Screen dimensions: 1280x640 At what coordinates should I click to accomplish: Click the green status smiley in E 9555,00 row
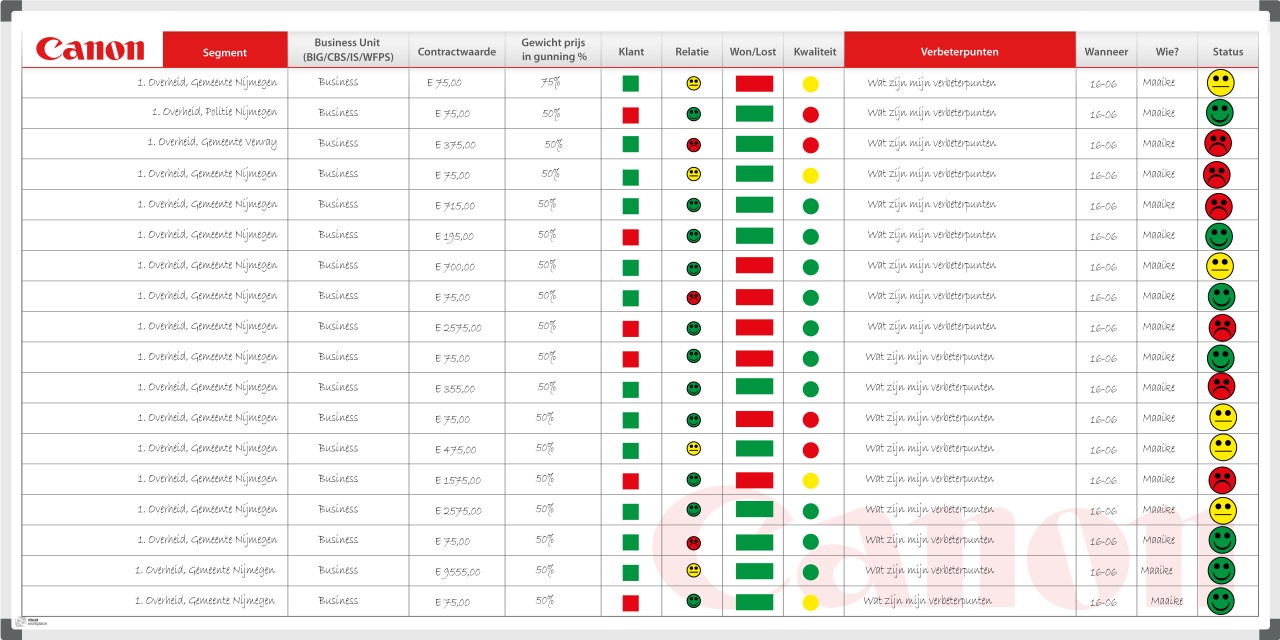1221,571
